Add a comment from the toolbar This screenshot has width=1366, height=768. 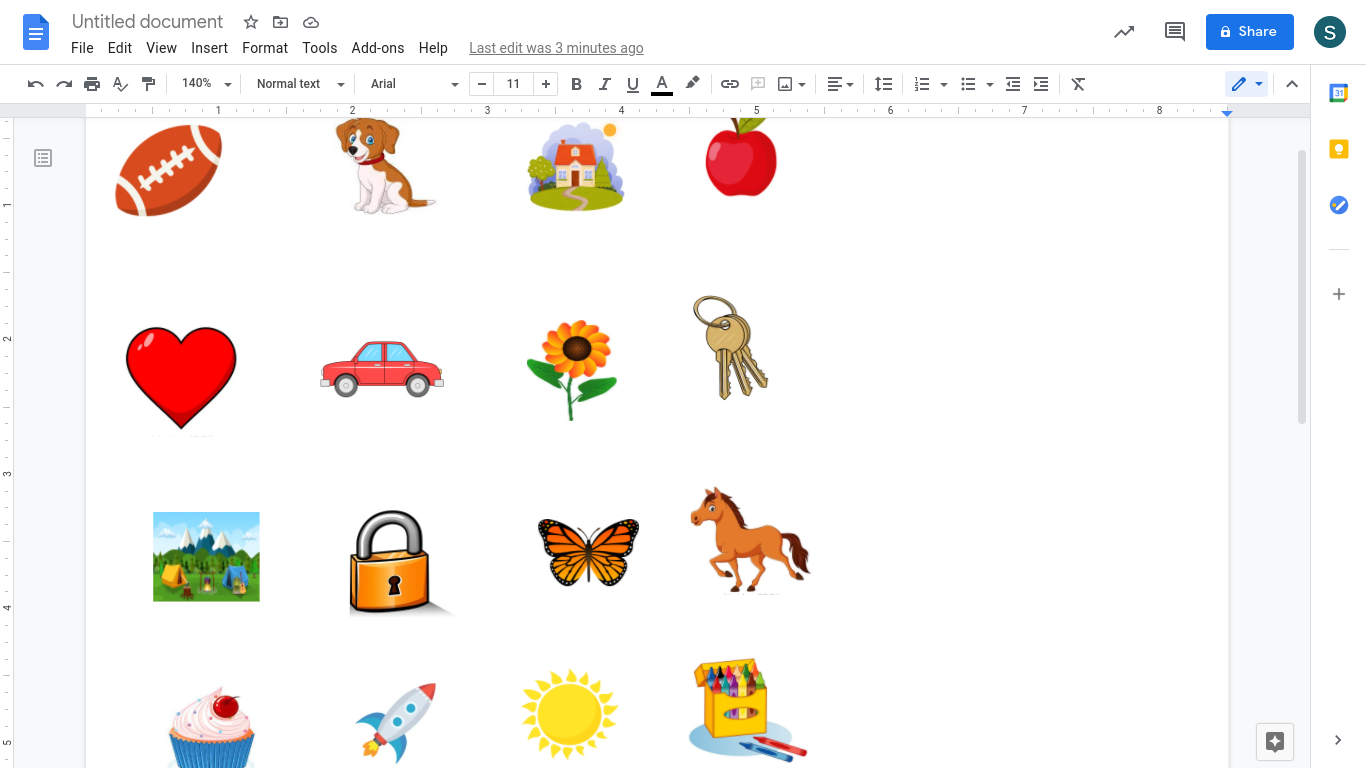(758, 84)
